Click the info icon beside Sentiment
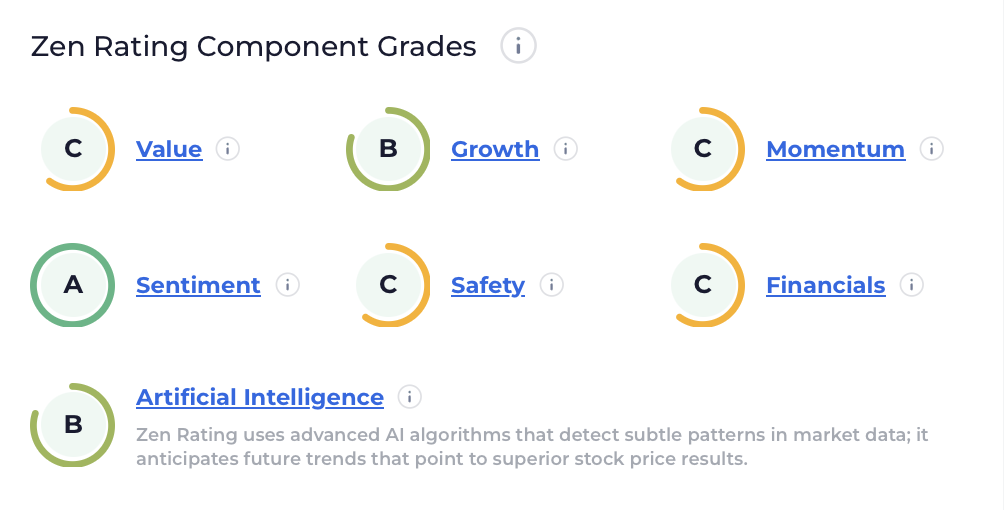 (x=287, y=284)
